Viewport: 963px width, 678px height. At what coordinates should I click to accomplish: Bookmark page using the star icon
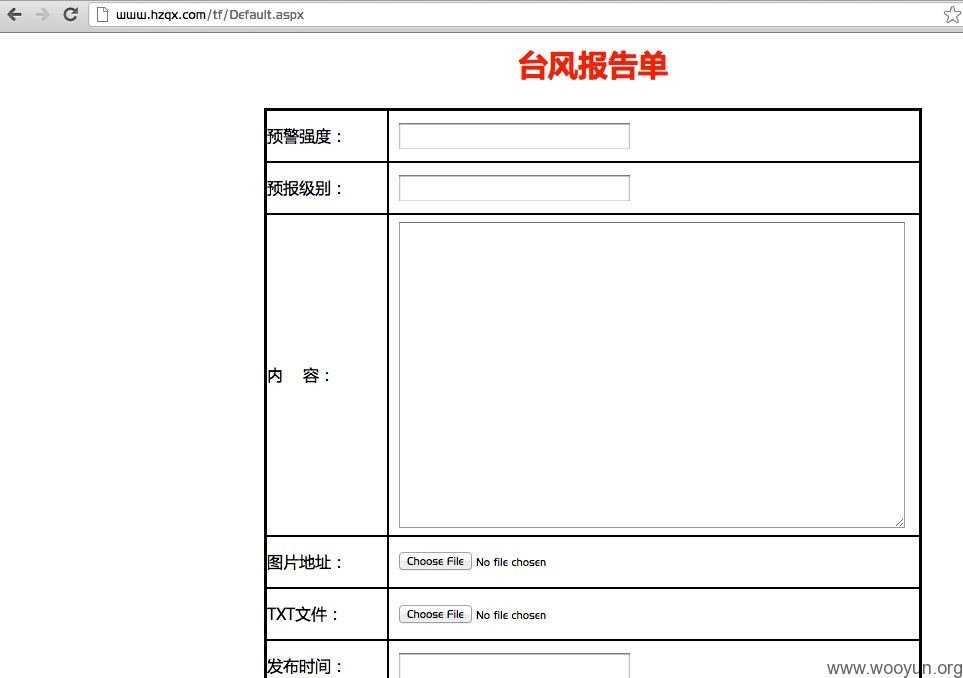click(952, 14)
